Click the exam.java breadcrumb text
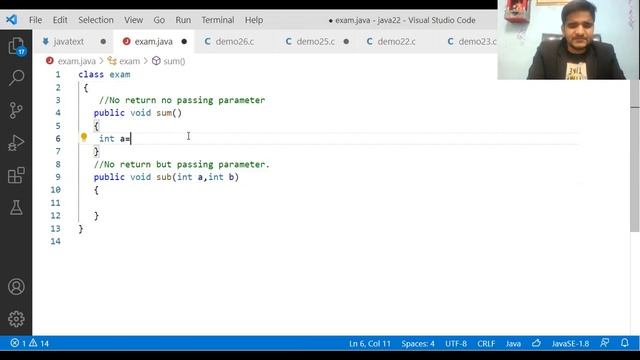This screenshot has width=640, height=360. [x=77, y=61]
